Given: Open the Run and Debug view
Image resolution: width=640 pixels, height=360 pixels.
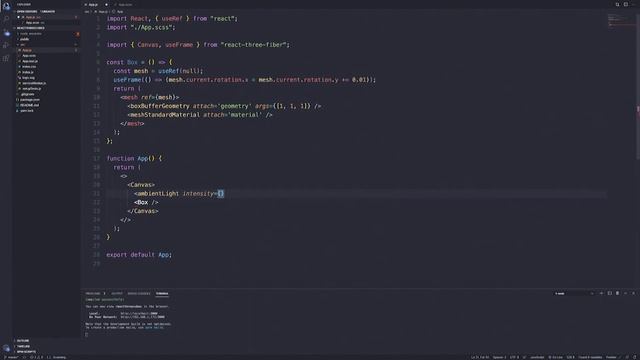Looking at the screenshot, I should [6, 45].
